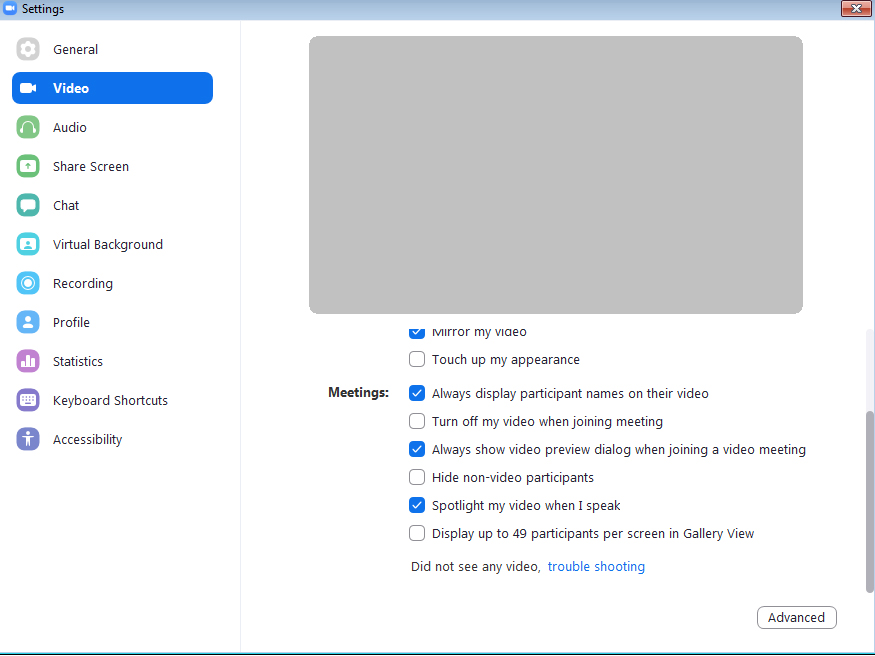The height and width of the screenshot is (656, 875).
Task: Toggle Always show video preview dialog
Action: tap(417, 449)
